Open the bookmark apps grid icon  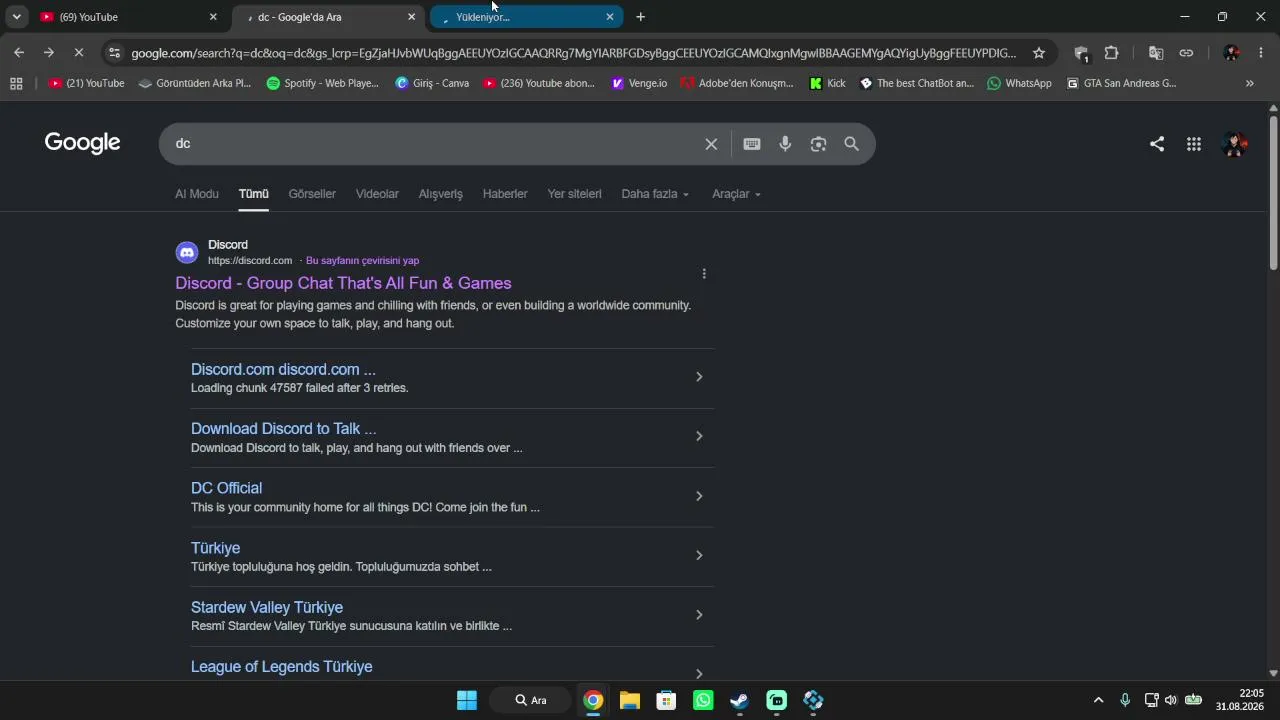coord(16,84)
